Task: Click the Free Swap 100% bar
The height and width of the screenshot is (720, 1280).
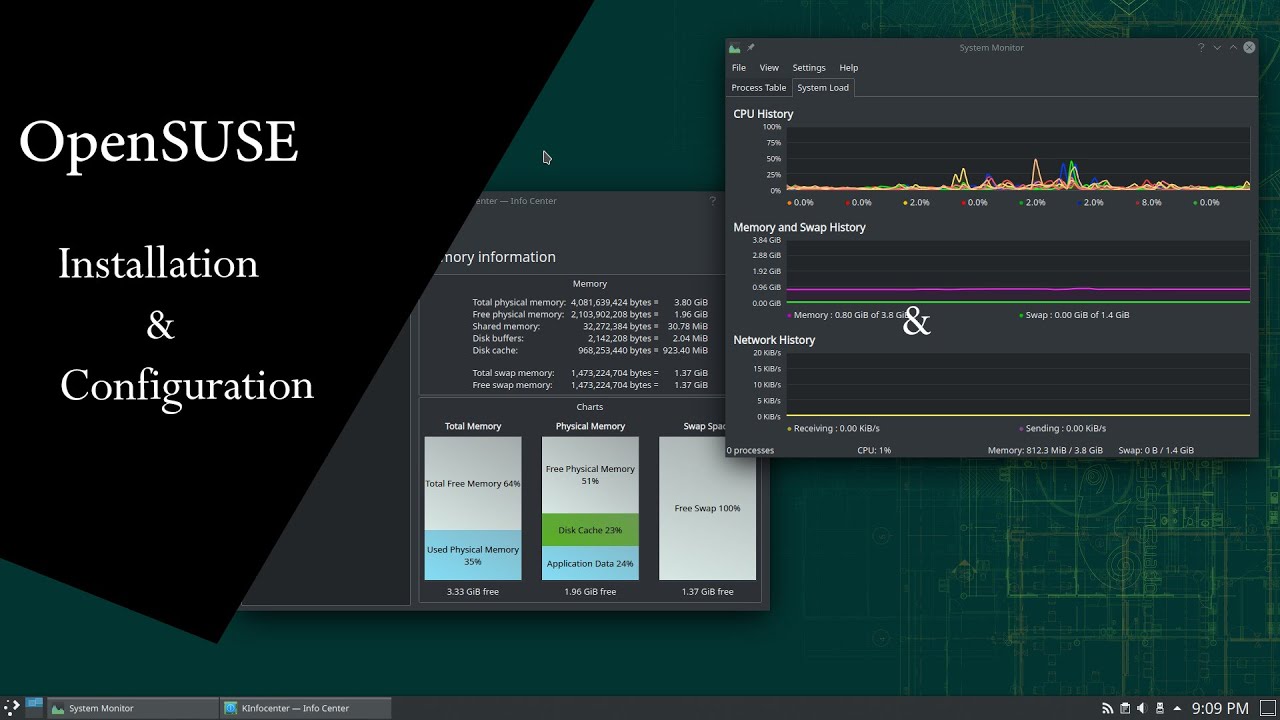Action: [x=707, y=508]
